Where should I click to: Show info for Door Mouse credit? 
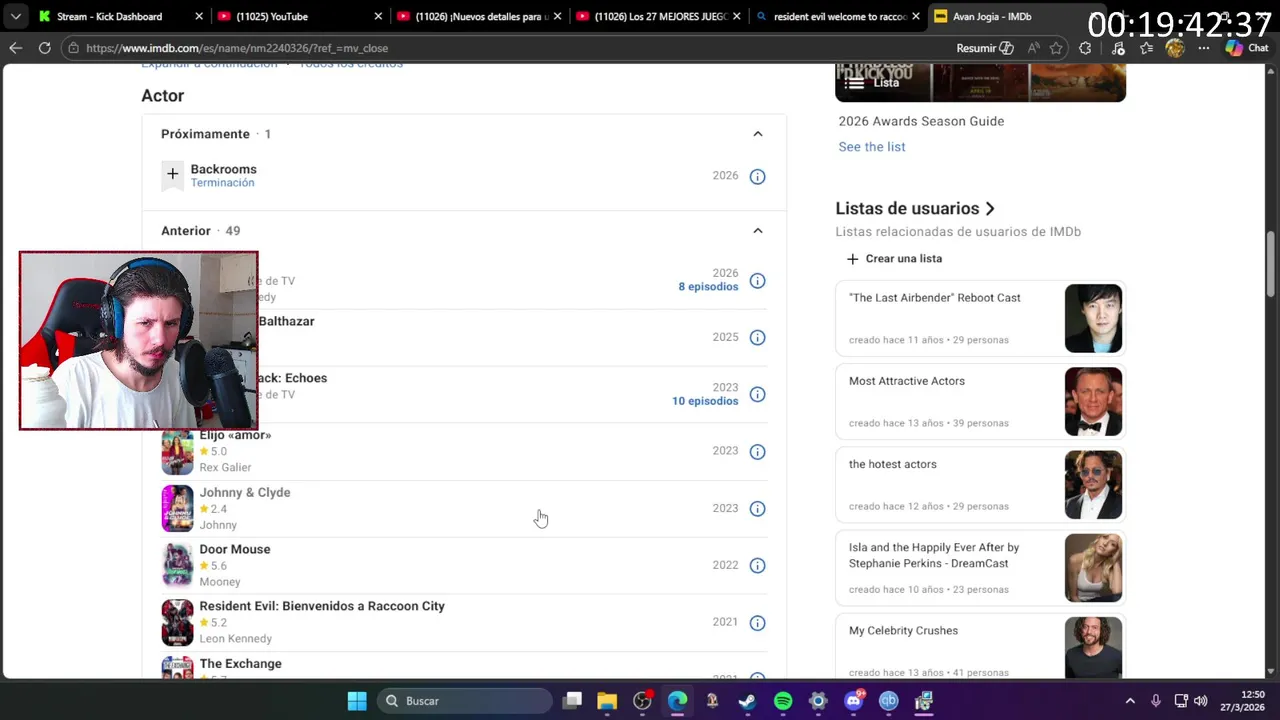tap(757, 566)
